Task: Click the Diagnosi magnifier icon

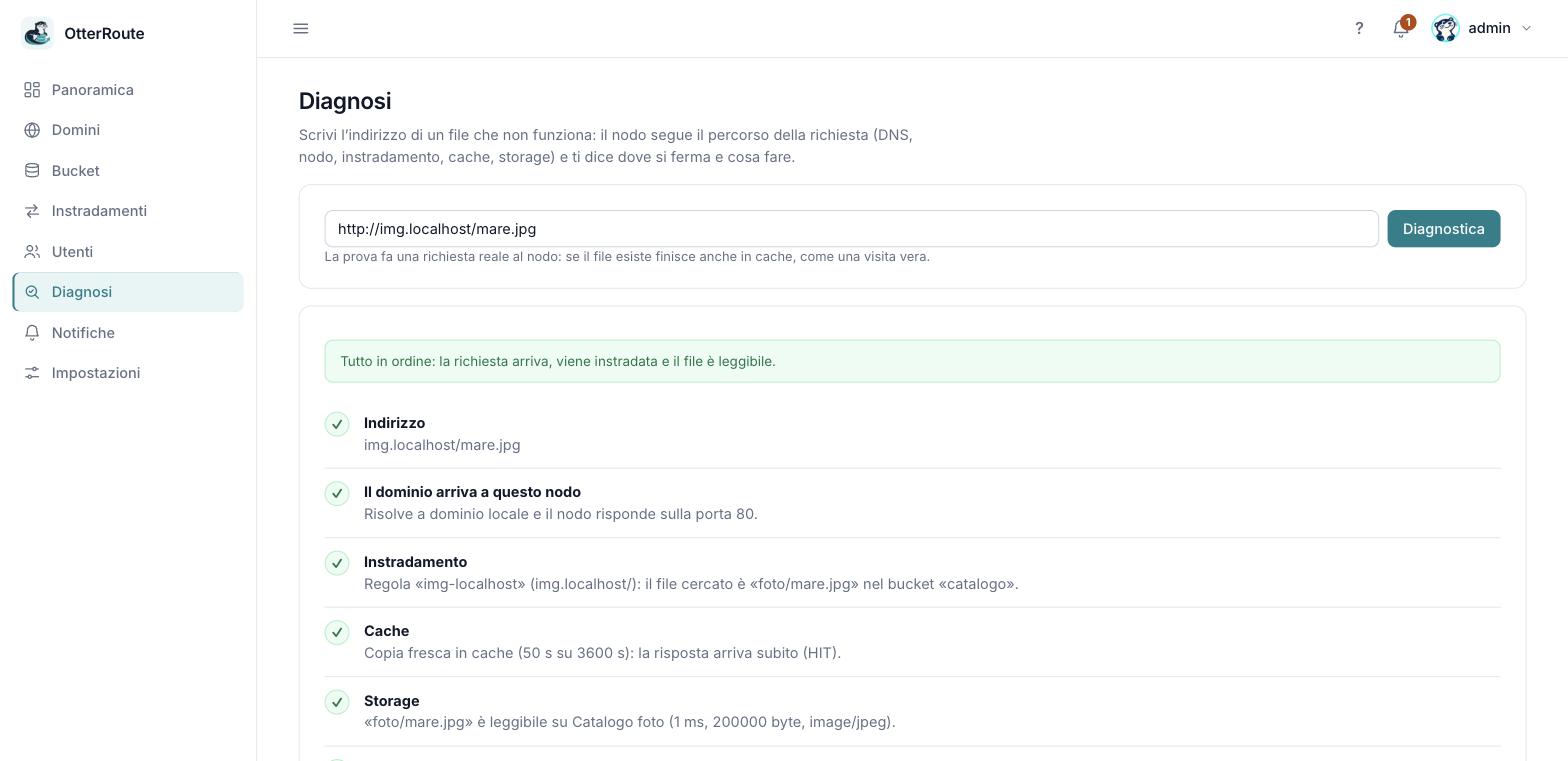Action: 32,292
